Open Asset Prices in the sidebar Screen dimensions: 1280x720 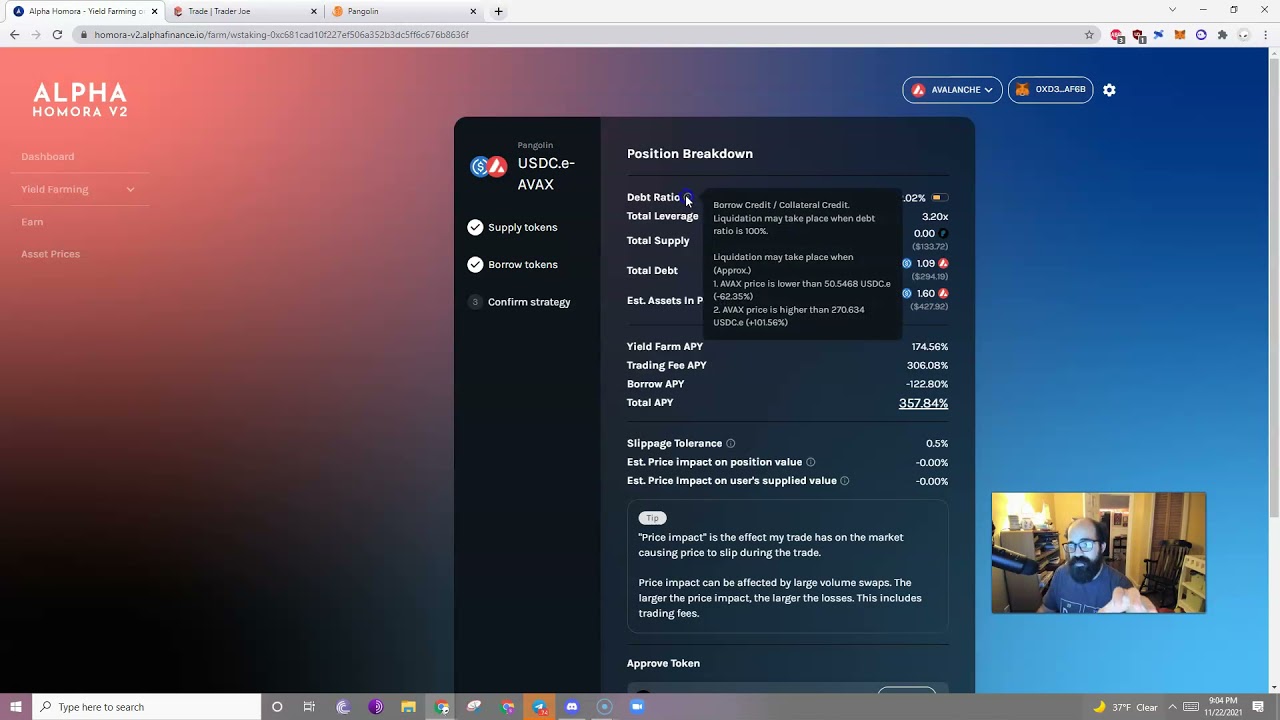click(51, 254)
